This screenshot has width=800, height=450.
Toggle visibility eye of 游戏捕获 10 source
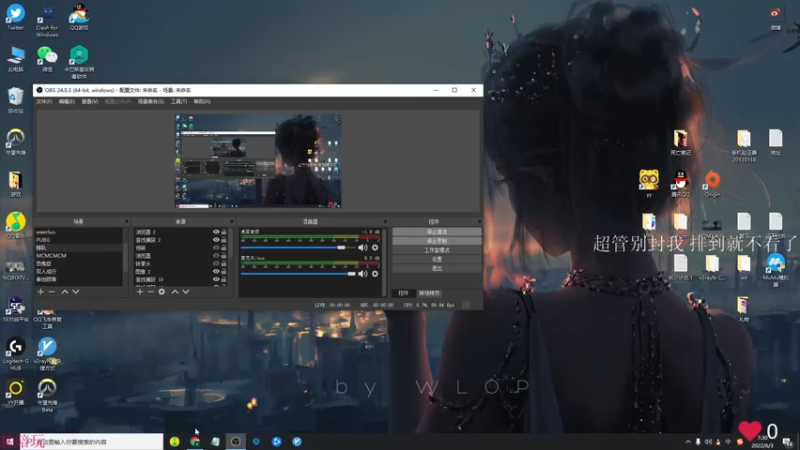(x=216, y=280)
